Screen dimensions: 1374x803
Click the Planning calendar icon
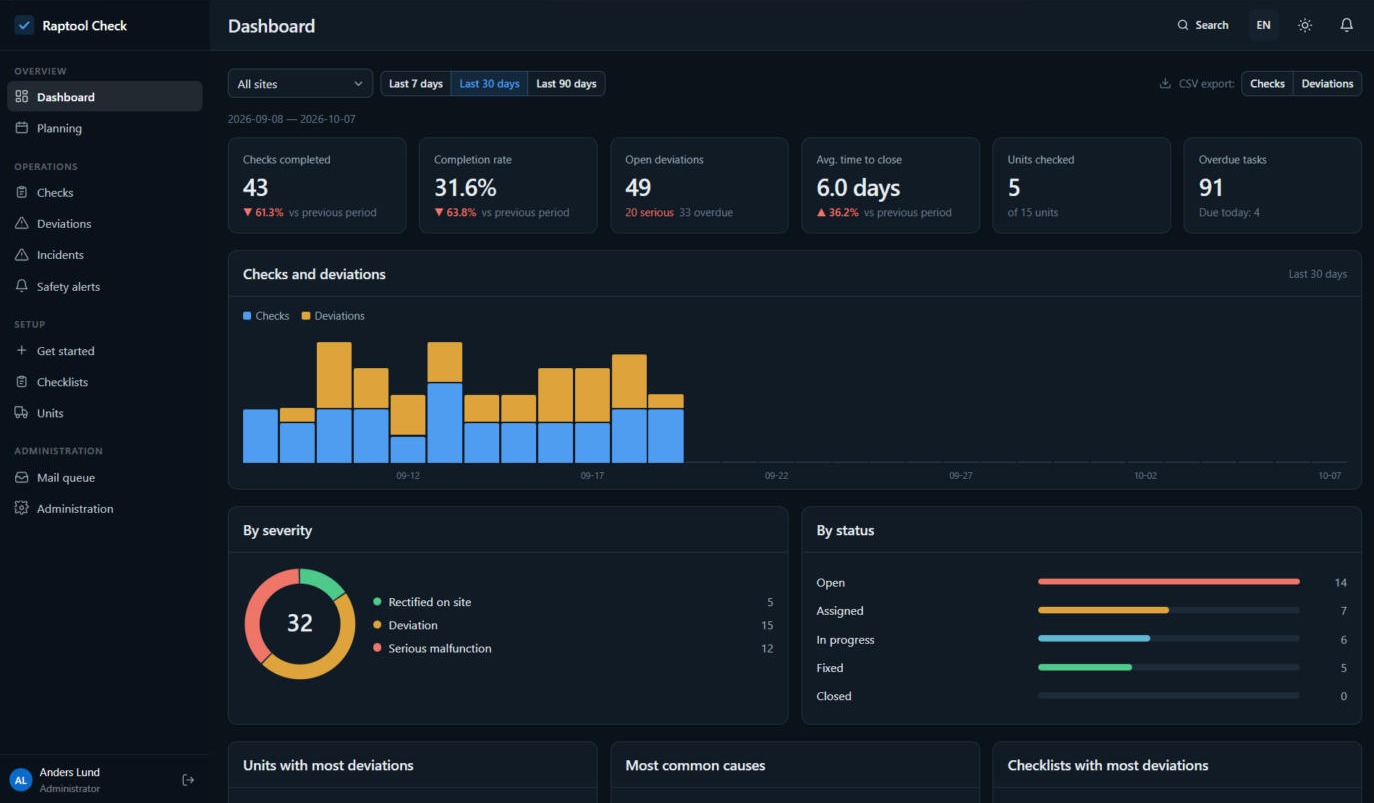(22, 128)
